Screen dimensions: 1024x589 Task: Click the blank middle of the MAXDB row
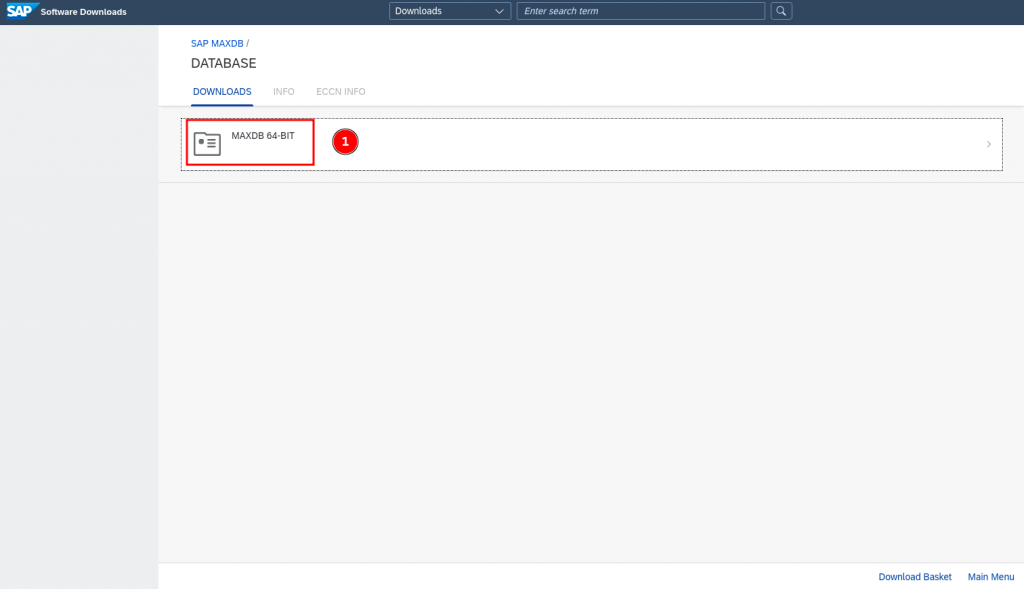(x=650, y=144)
